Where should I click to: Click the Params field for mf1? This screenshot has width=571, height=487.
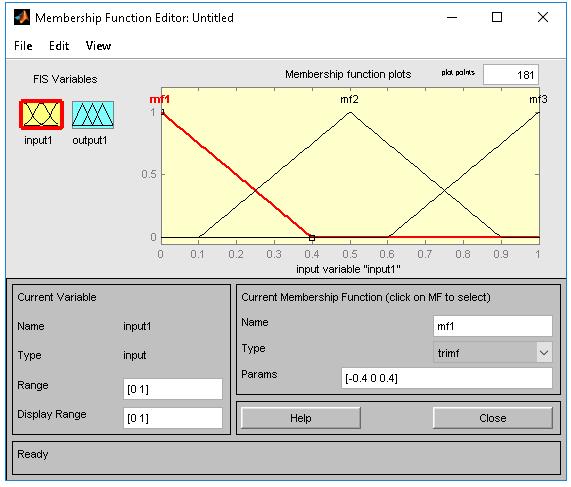point(447,378)
